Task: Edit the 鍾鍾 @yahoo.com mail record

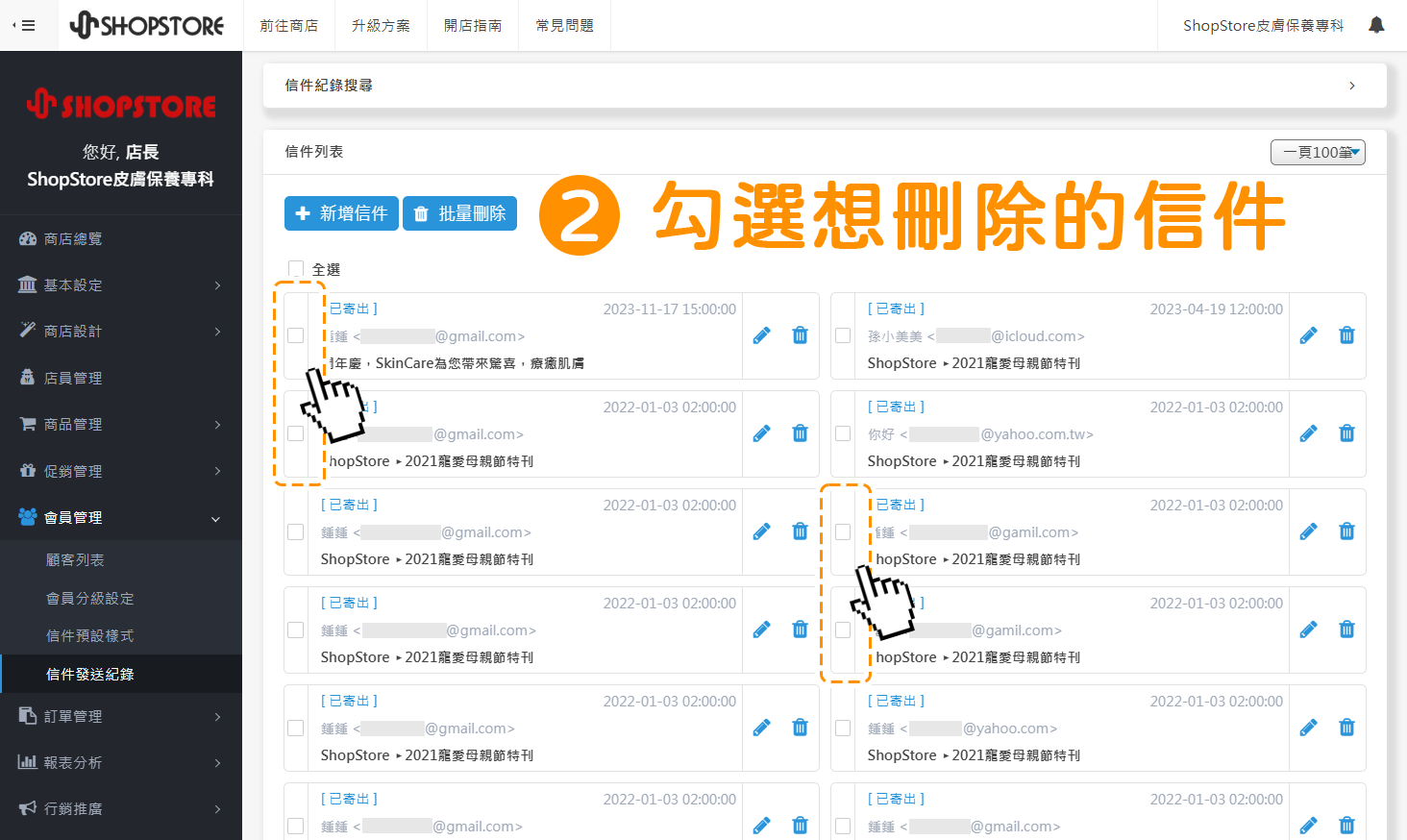Action: coord(1308,728)
